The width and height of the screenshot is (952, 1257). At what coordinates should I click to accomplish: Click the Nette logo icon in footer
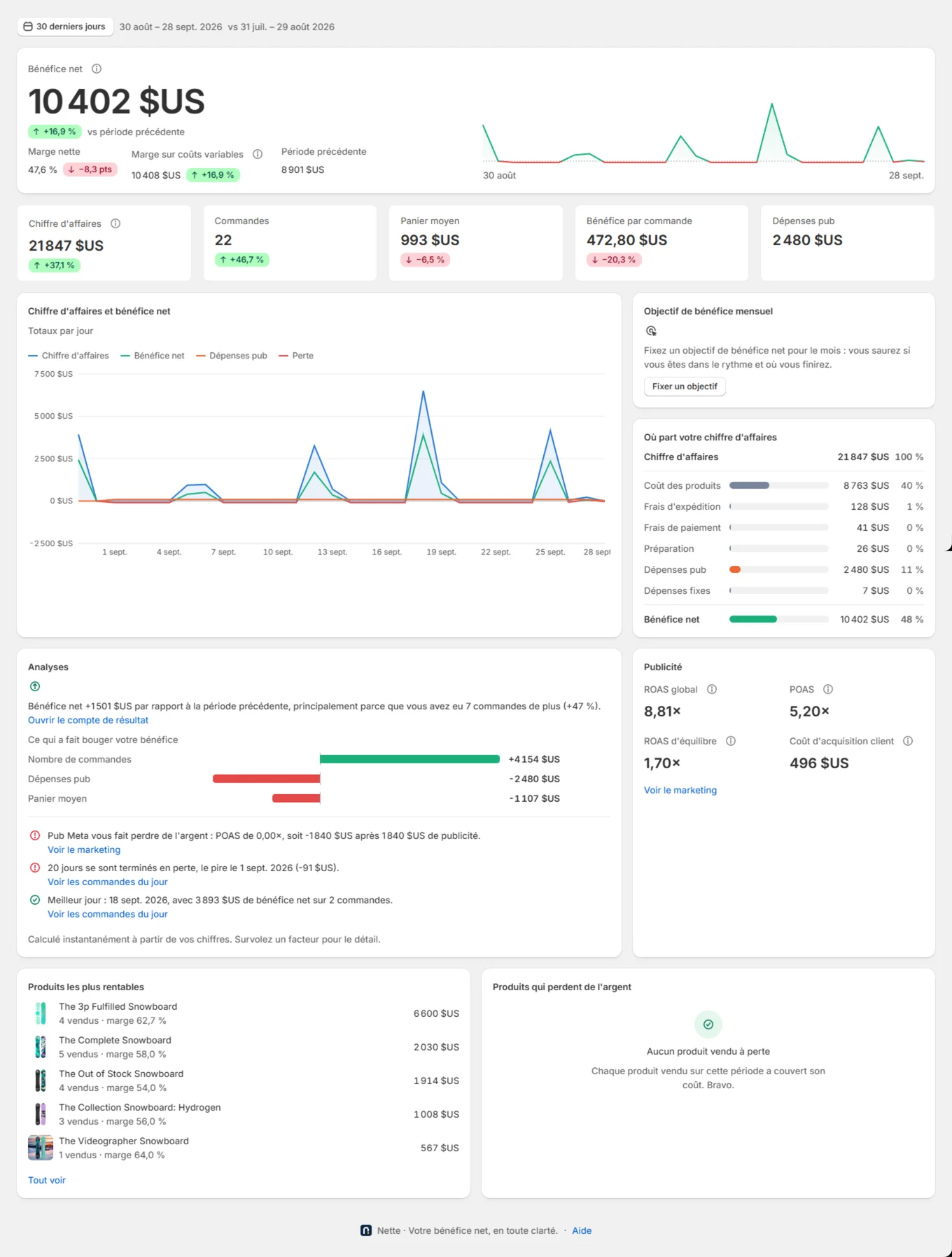coord(366,1230)
